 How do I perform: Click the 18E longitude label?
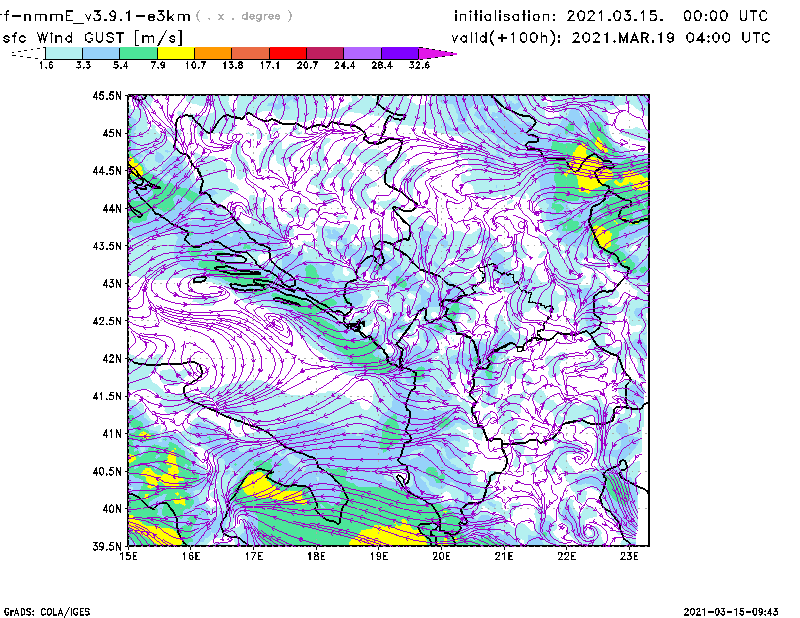point(316,556)
